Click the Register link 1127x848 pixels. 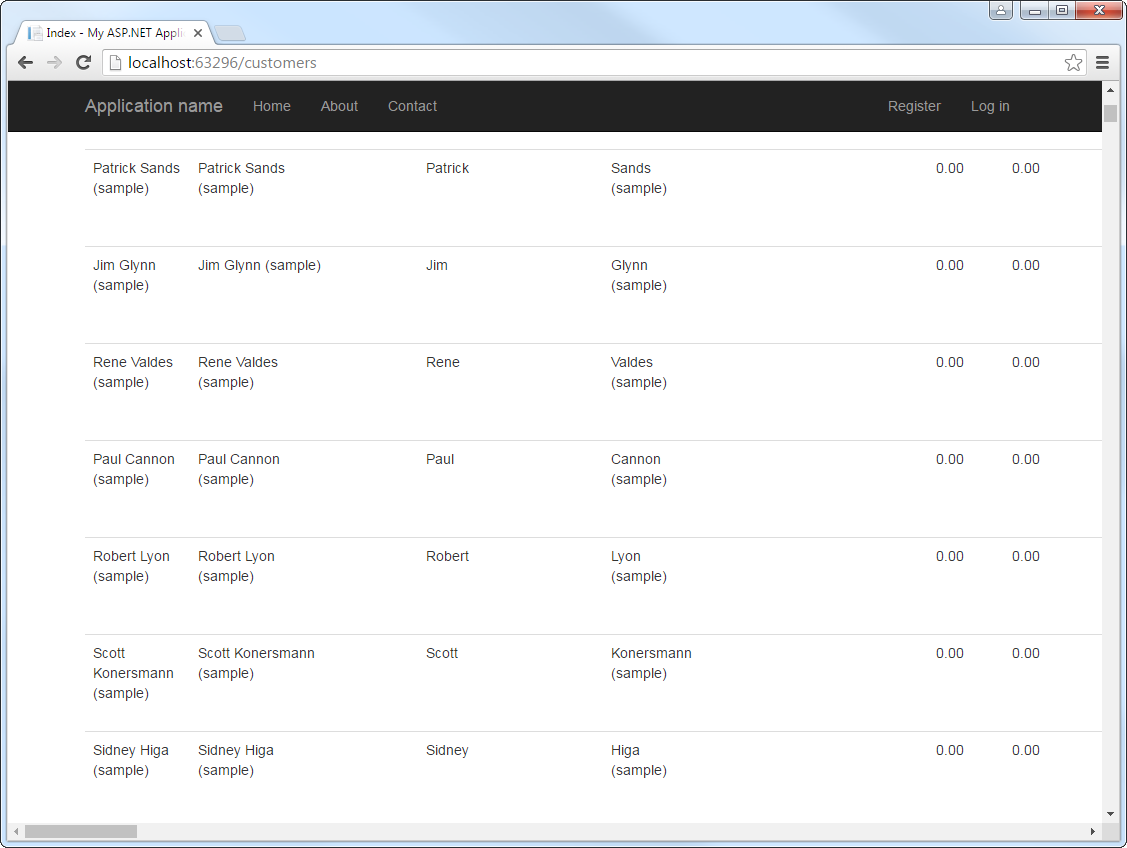coord(914,106)
